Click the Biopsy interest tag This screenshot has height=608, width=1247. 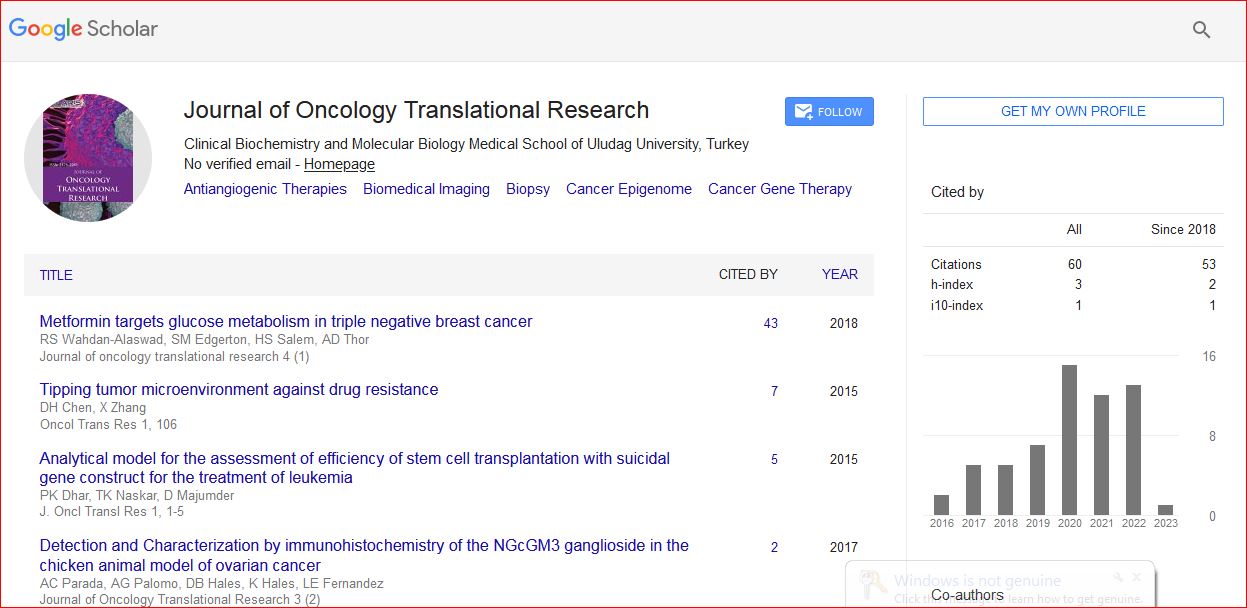527,189
